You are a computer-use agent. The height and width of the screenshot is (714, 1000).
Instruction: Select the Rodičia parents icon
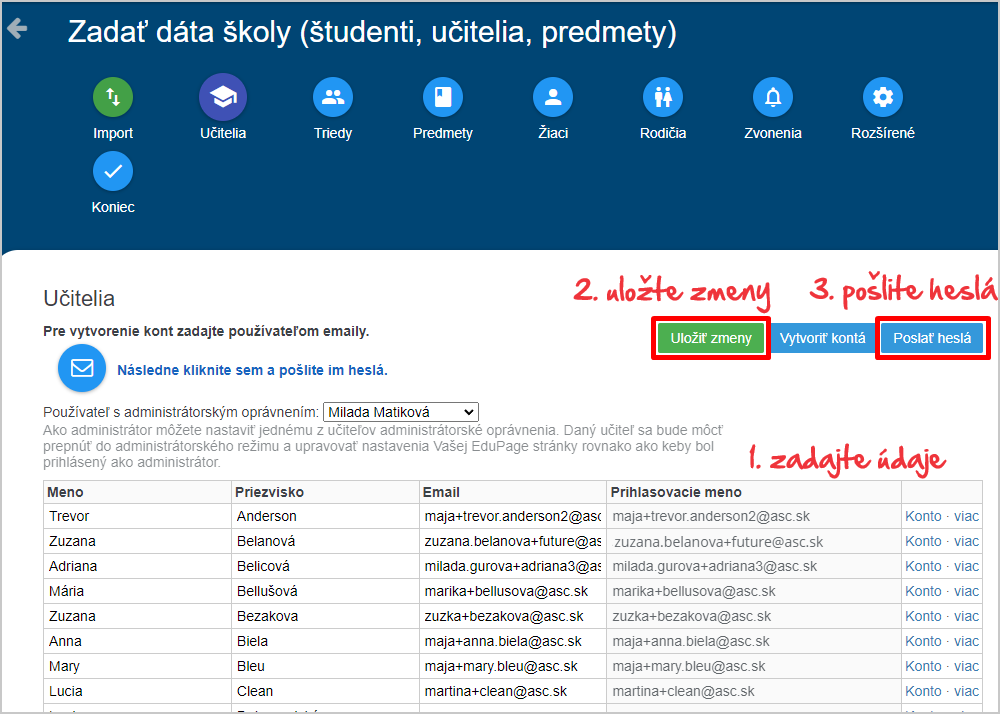[663, 97]
